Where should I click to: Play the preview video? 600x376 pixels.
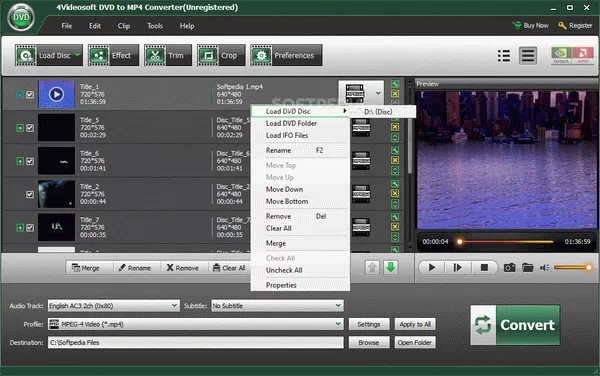432,267
